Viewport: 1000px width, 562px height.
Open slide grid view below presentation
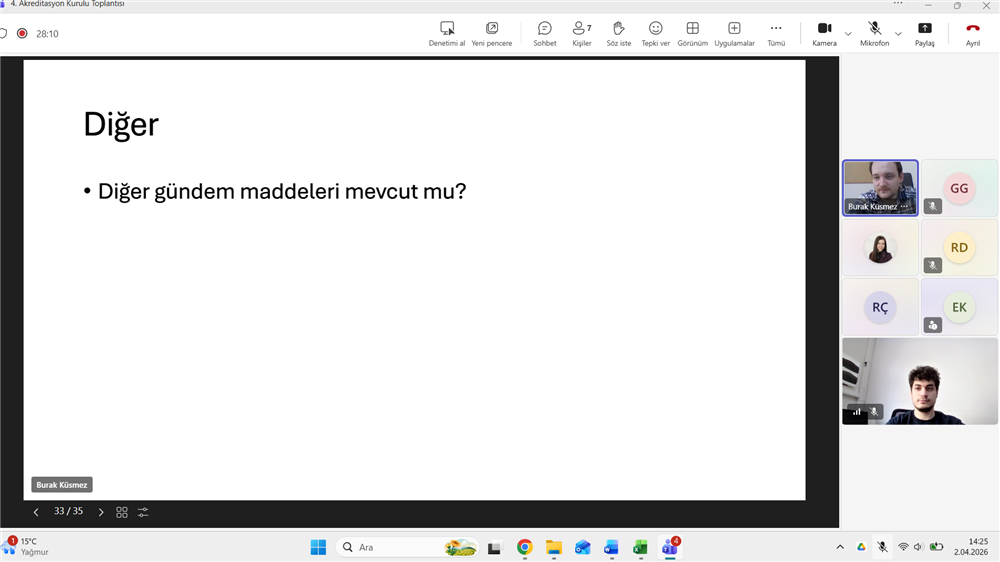tap(122, 512)
